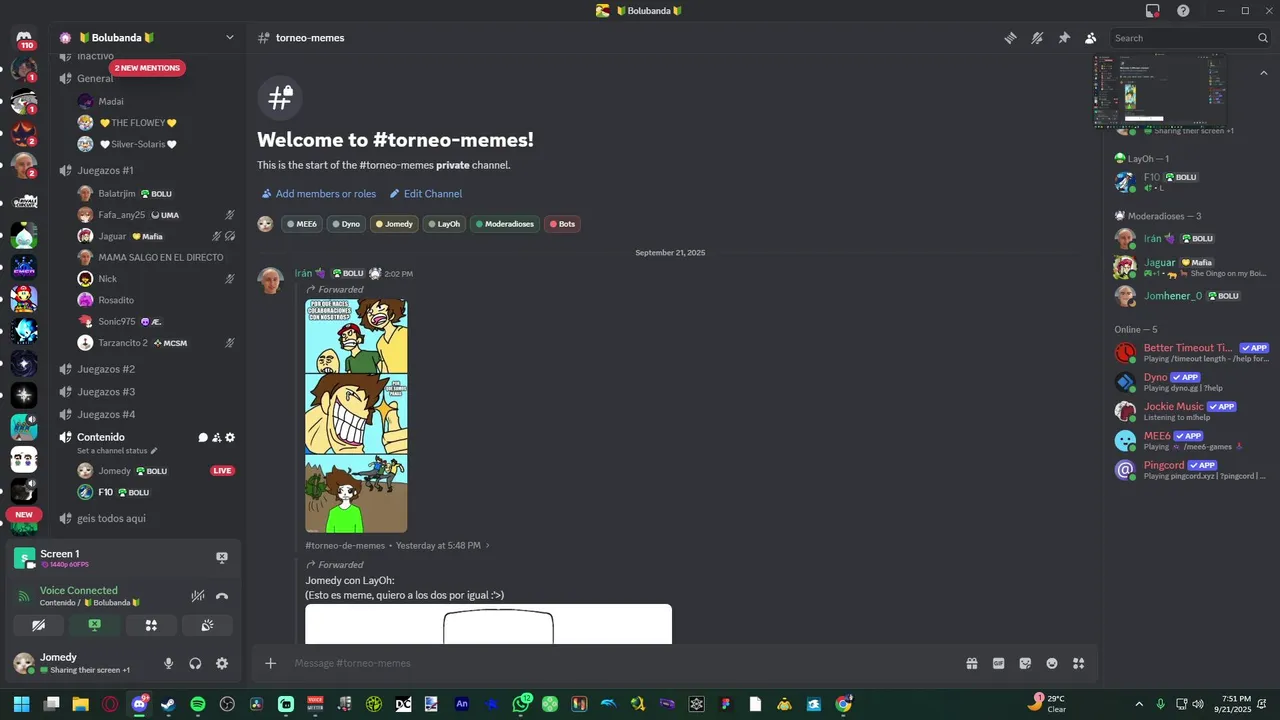Screen dimensions: 1280x720
Task: Open the Soundboard button
Action: [x=208, y=625]
